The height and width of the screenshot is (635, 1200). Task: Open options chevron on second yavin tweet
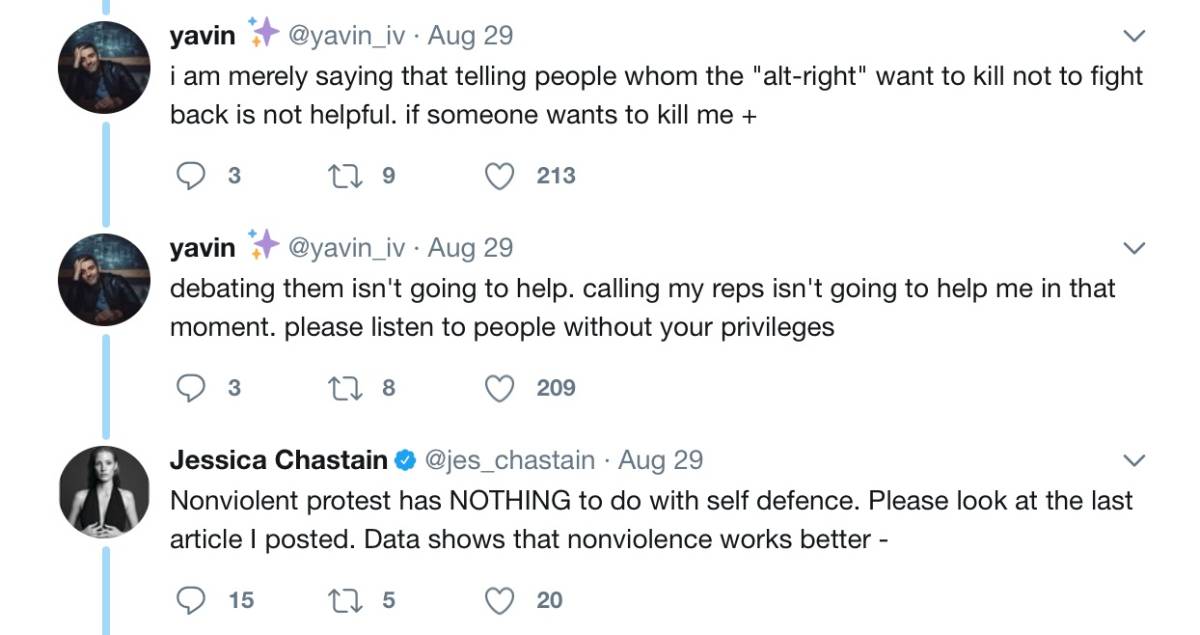click(x=1133, y=248)
